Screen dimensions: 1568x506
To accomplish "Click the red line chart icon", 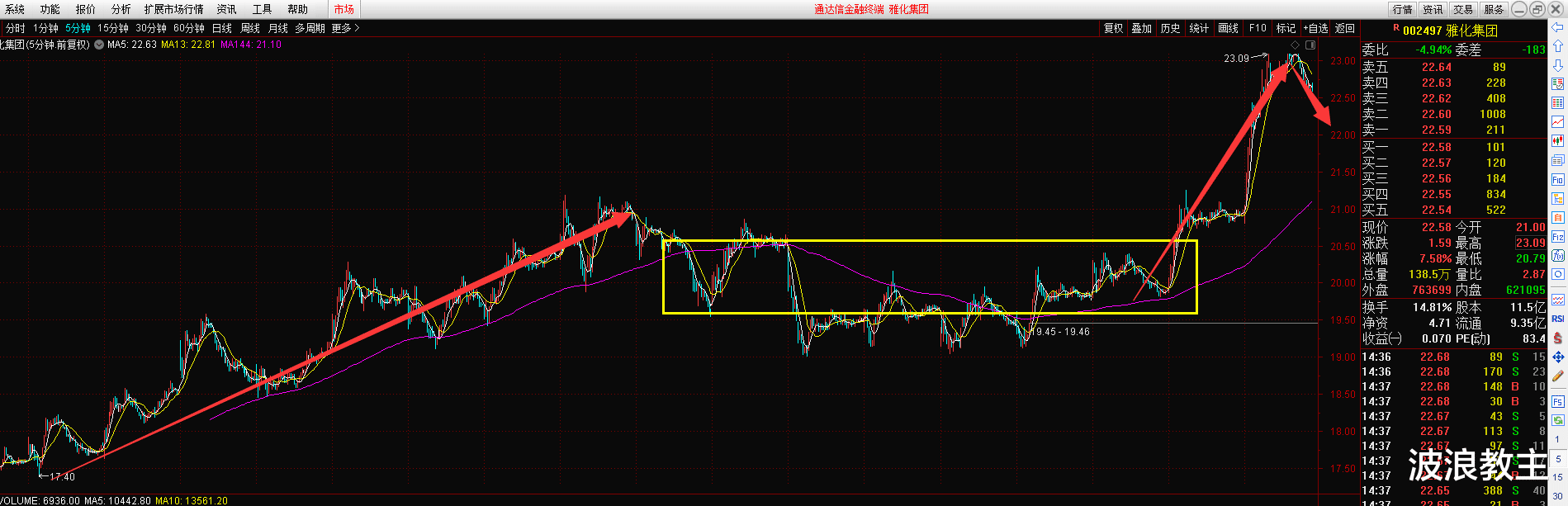I will pos(1557,122).
